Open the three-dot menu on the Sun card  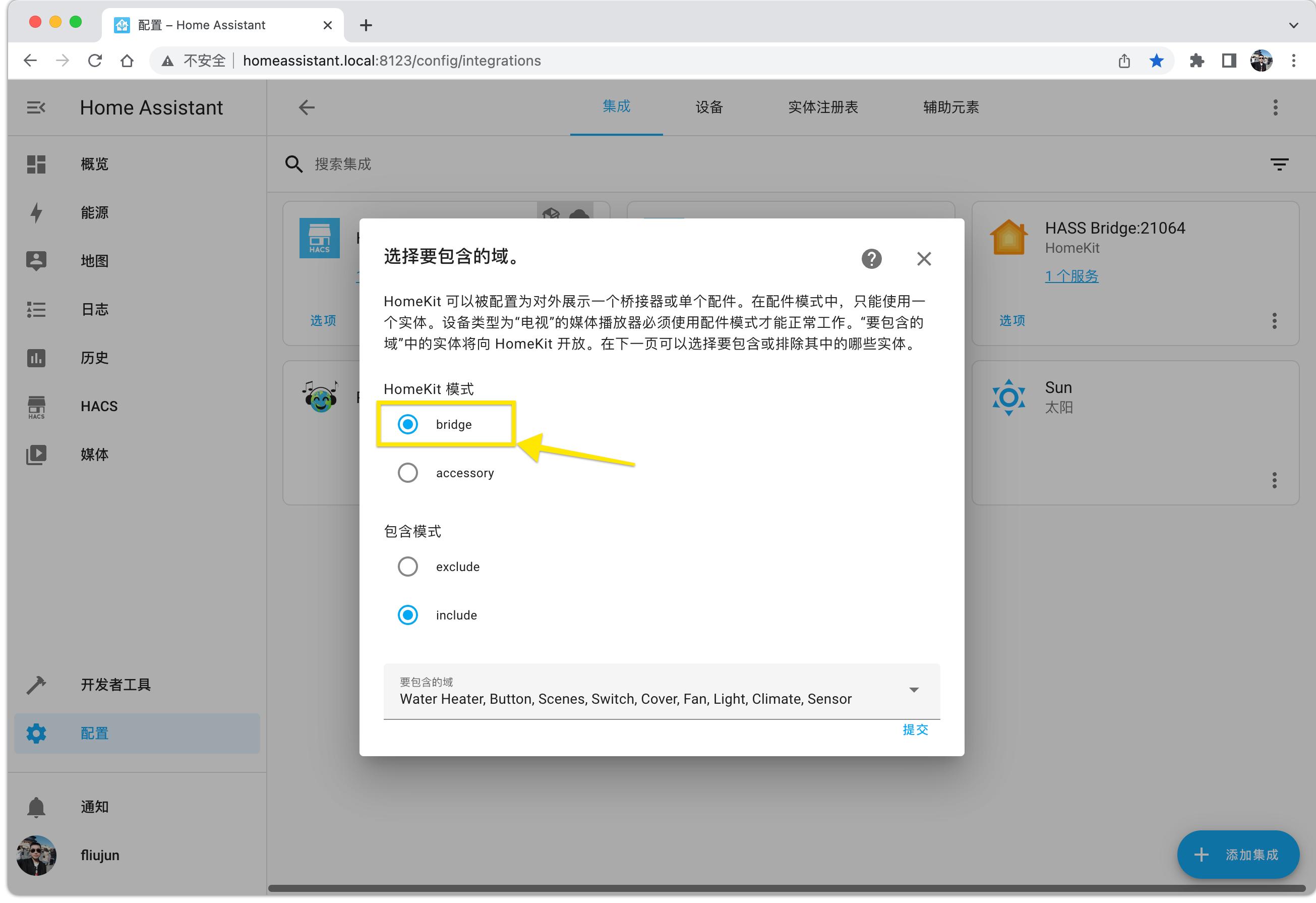(x=1275, y=480)
